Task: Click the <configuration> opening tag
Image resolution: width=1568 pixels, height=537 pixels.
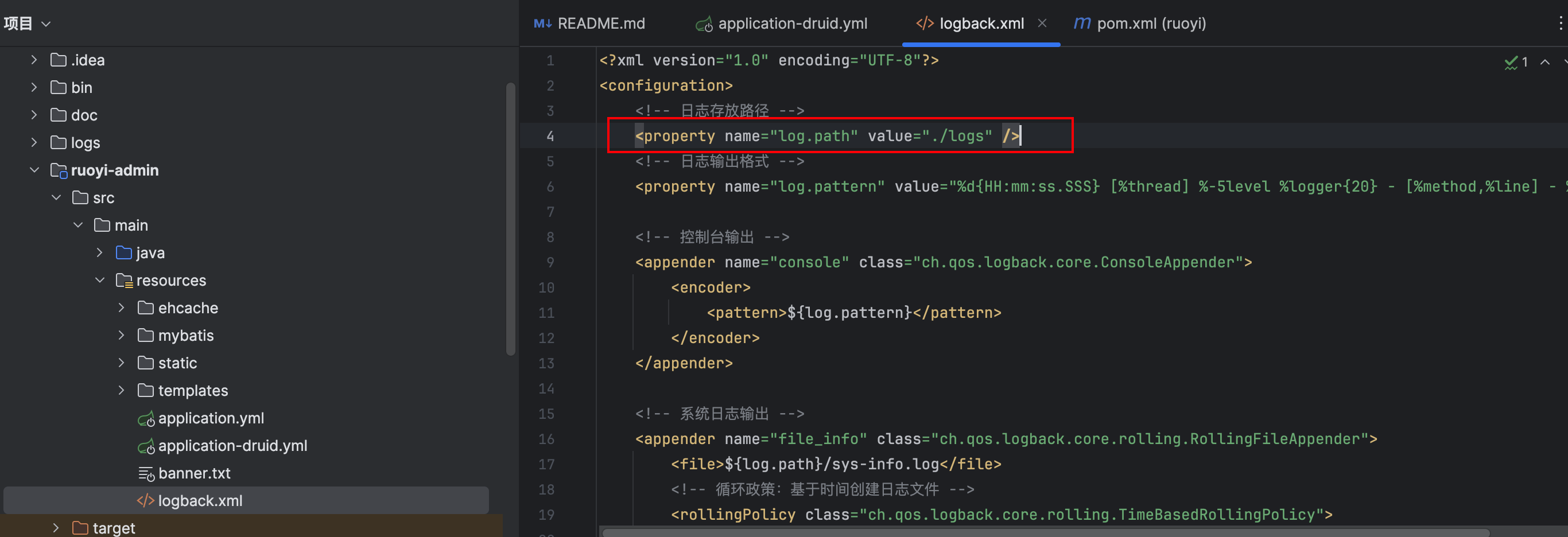Action: point(666,85)
